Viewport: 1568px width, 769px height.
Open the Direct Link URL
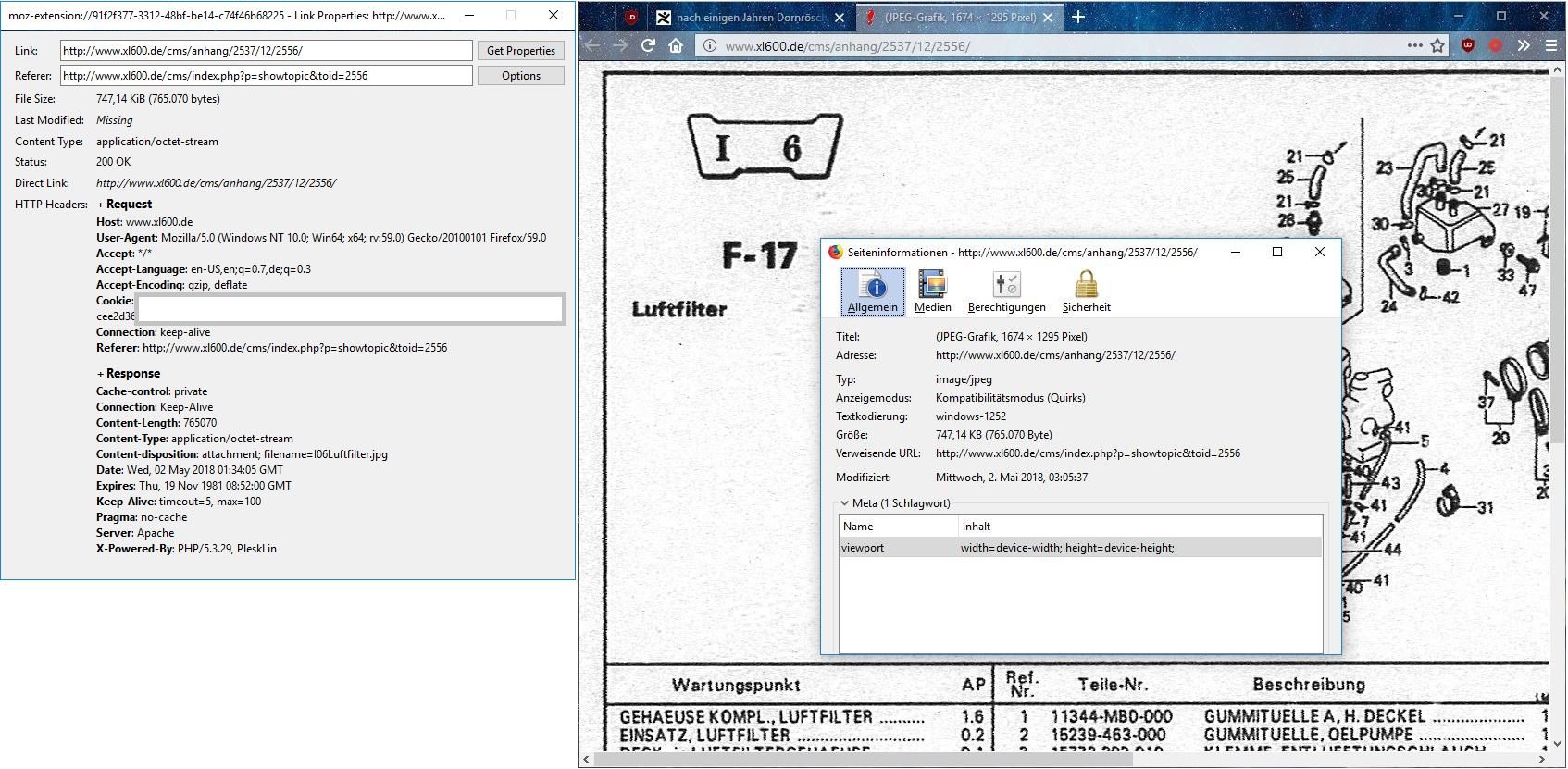tap(216, 183)
